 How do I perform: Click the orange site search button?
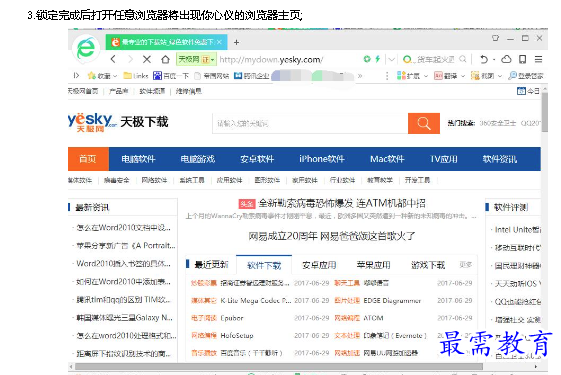coord(424,123)
